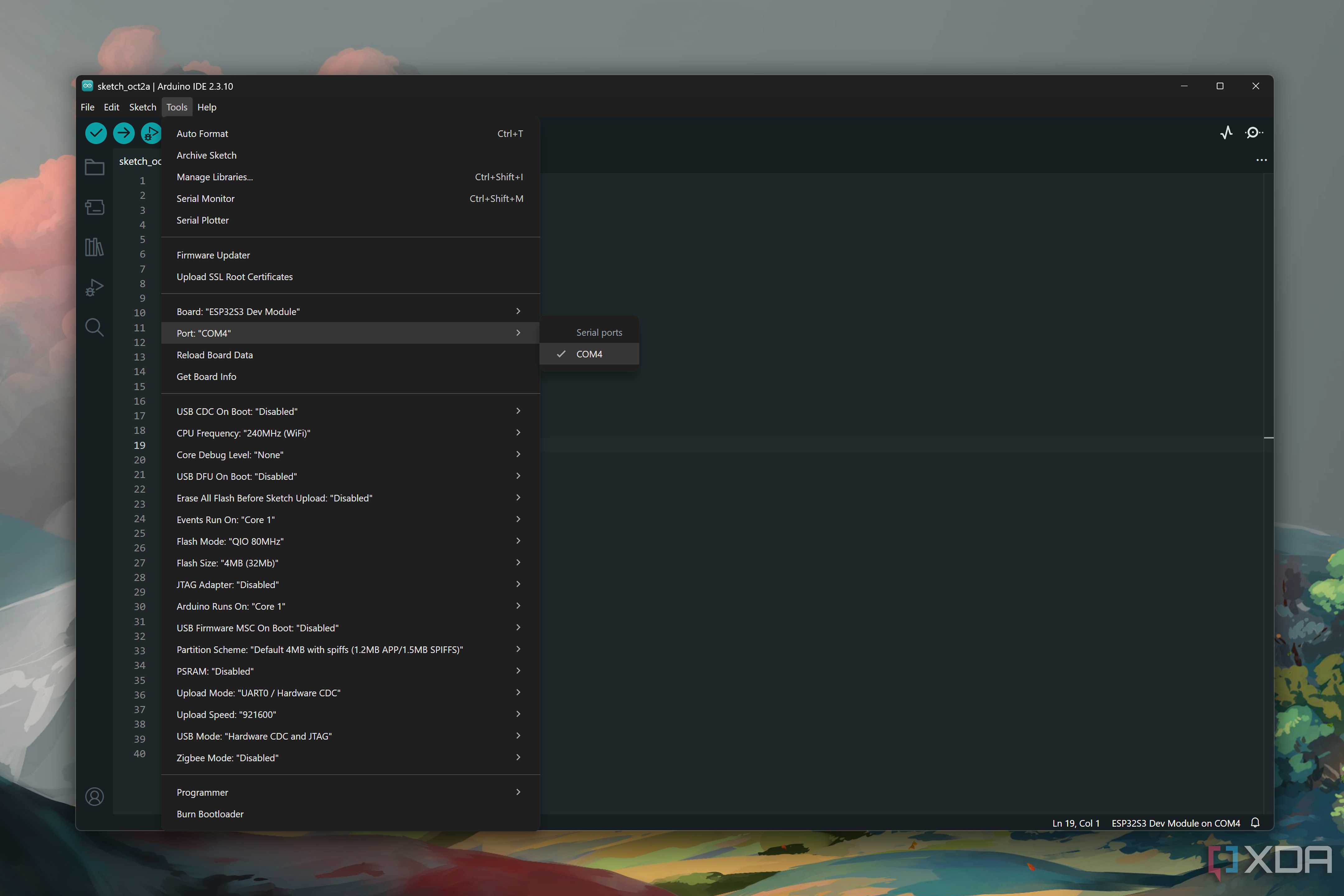Click line number 19 in the gutter
1344x896 pixels.
point(139,445)
